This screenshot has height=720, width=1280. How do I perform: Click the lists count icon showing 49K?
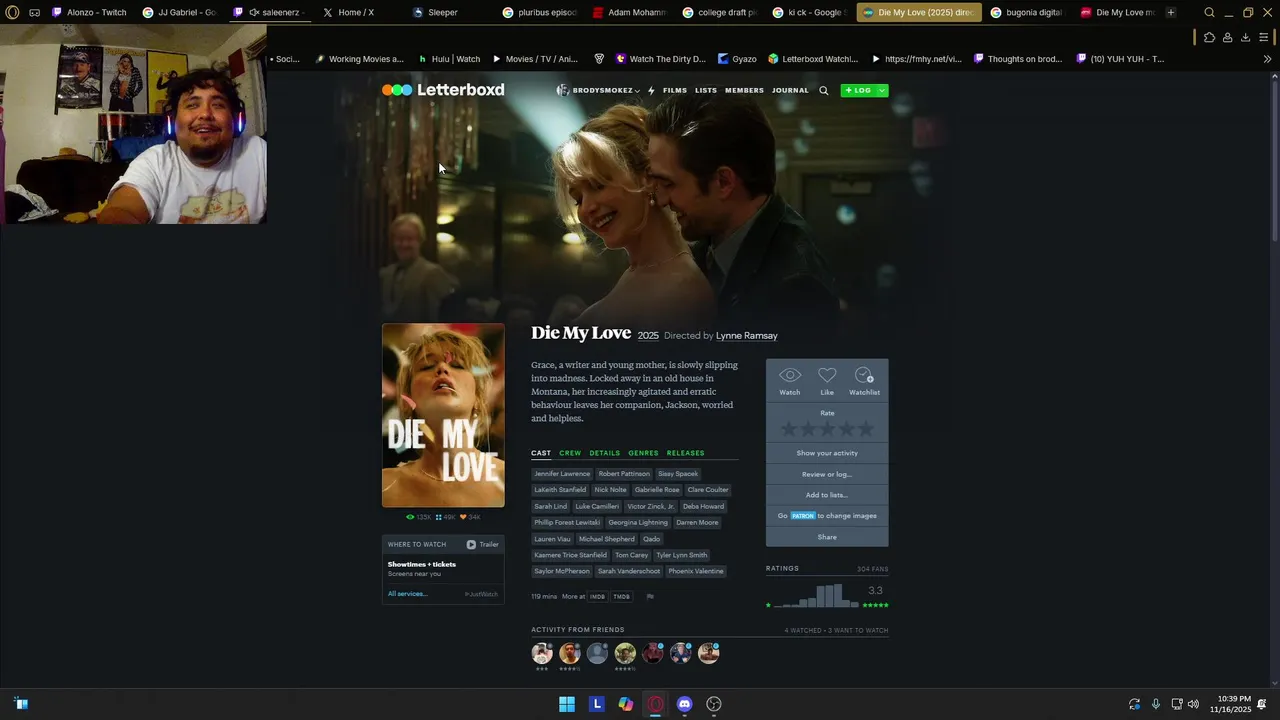446,517
